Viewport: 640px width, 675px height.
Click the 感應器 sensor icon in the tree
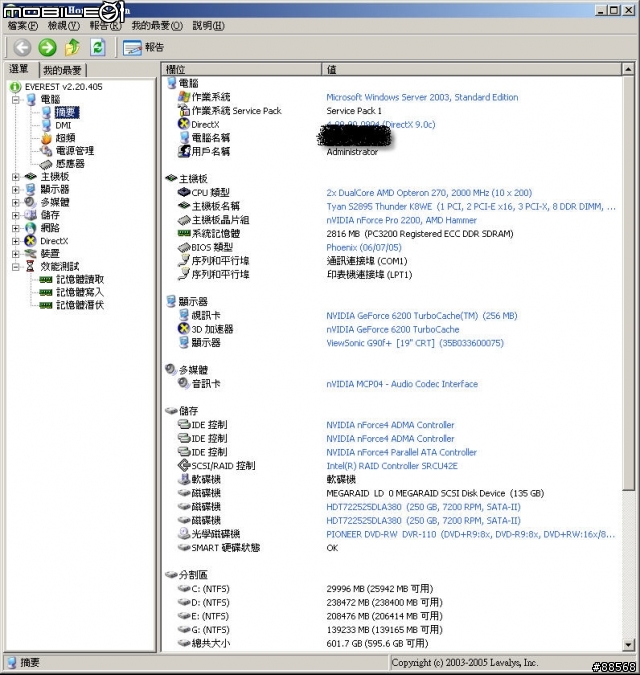[46, 164]
